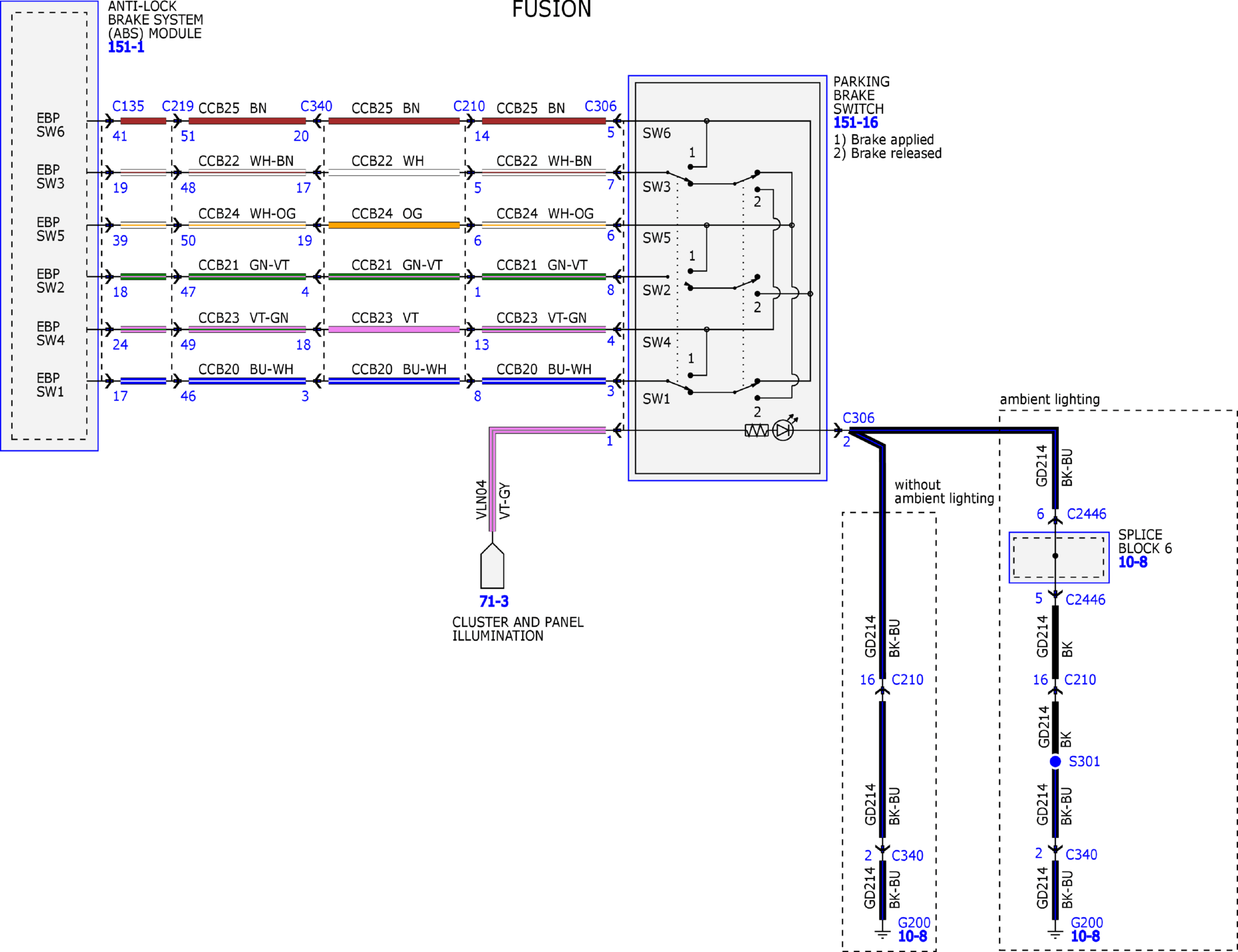This screenshot has width=1238, height=952.
Task: Click the SW6 switch label
Action: pyautogui.click(x=656, y=133)
